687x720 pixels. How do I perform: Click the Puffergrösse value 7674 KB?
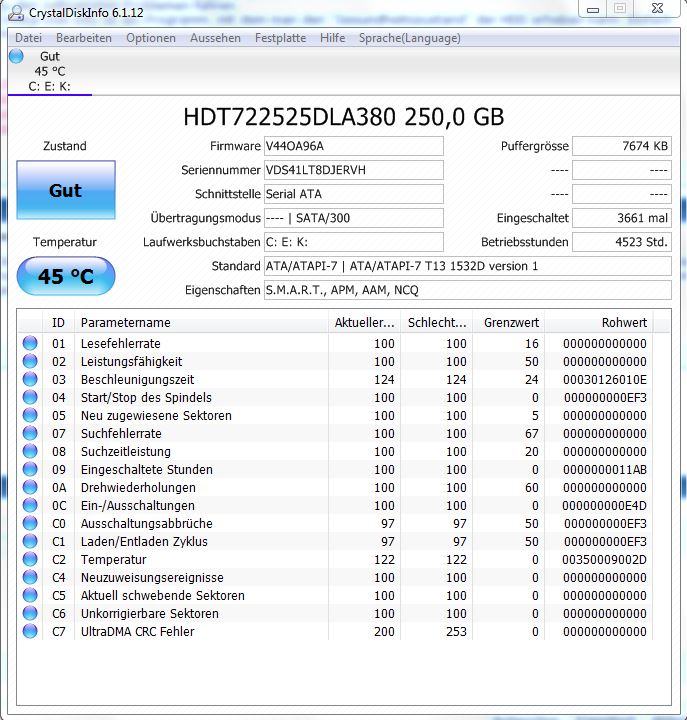[x=622, y=146]
